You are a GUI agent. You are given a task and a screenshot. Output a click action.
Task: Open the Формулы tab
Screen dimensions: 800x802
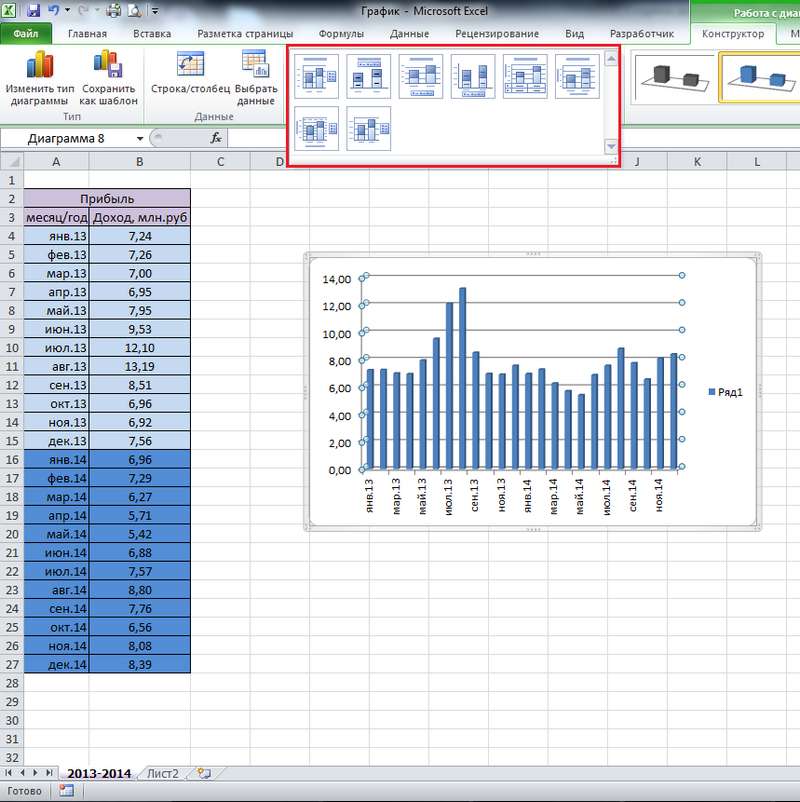[341, 34]
